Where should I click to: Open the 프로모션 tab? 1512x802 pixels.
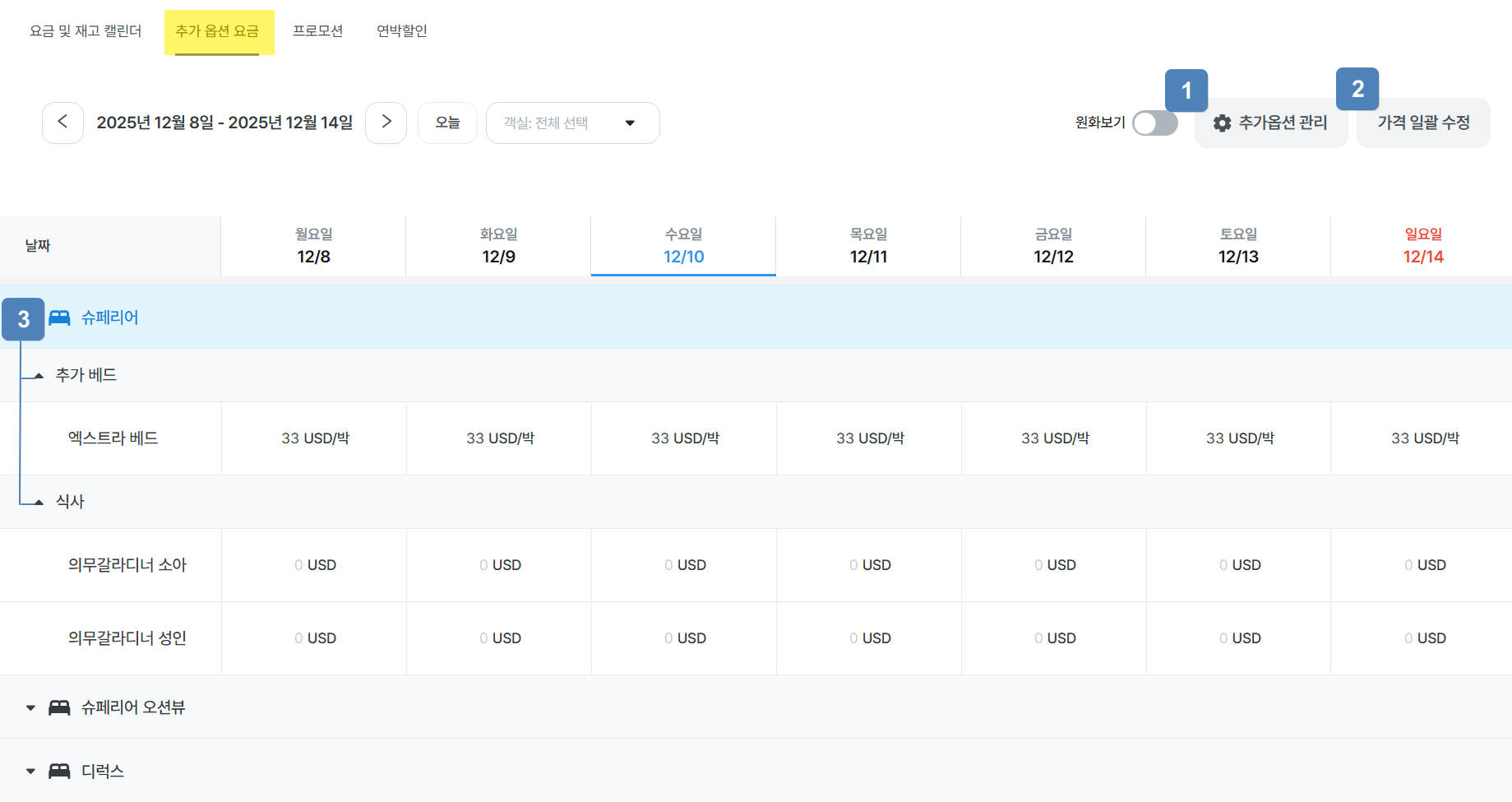coord(317,31)
